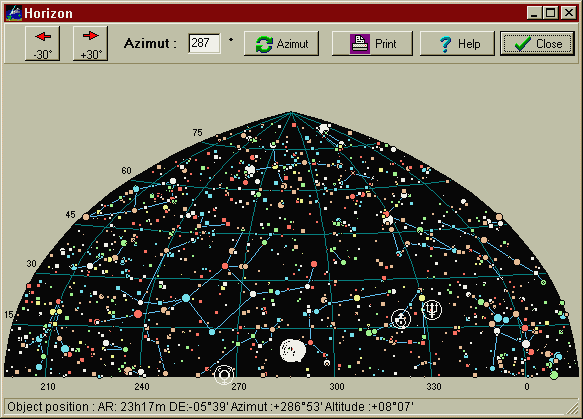583x419 pixels.
Task: Select the Neptune trident symbol on the chart
Action: (x=432, y=309)
